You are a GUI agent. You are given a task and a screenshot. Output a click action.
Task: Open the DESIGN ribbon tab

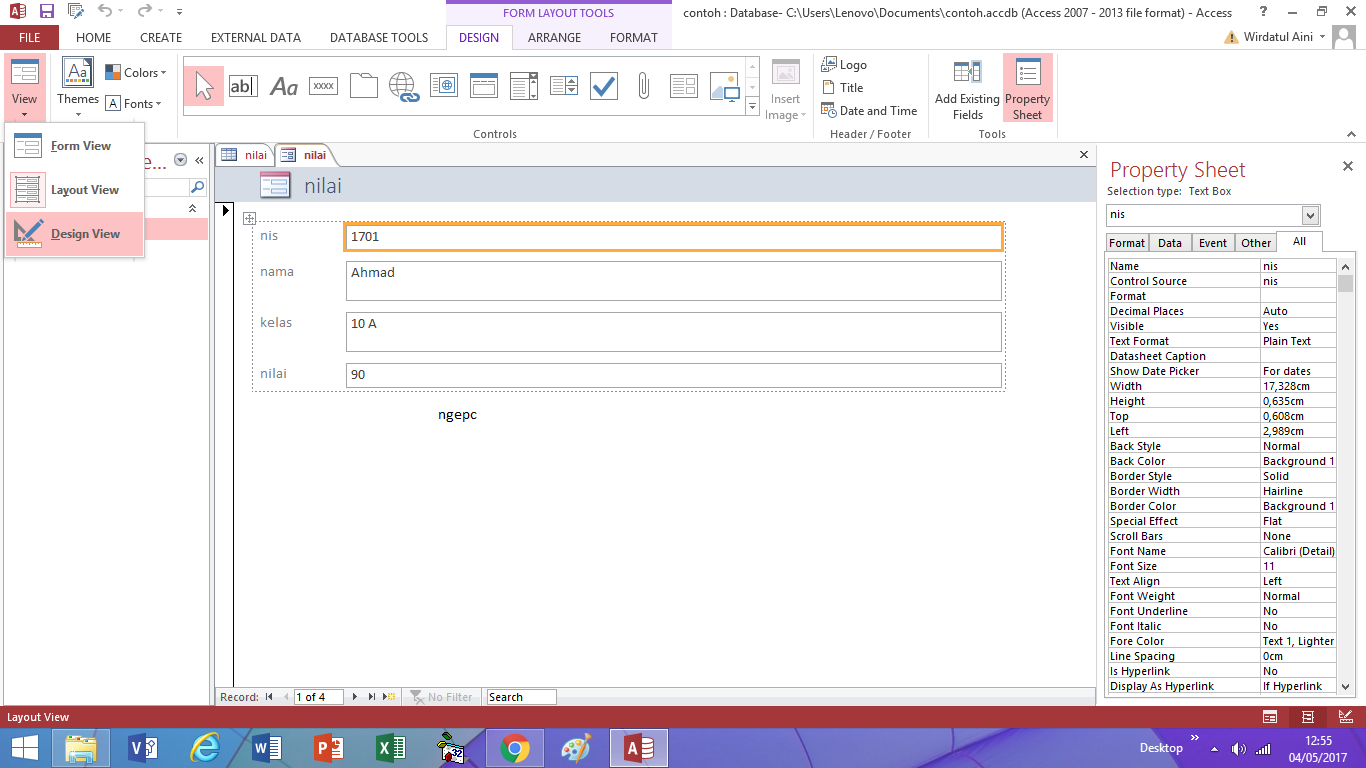point(479,37)
